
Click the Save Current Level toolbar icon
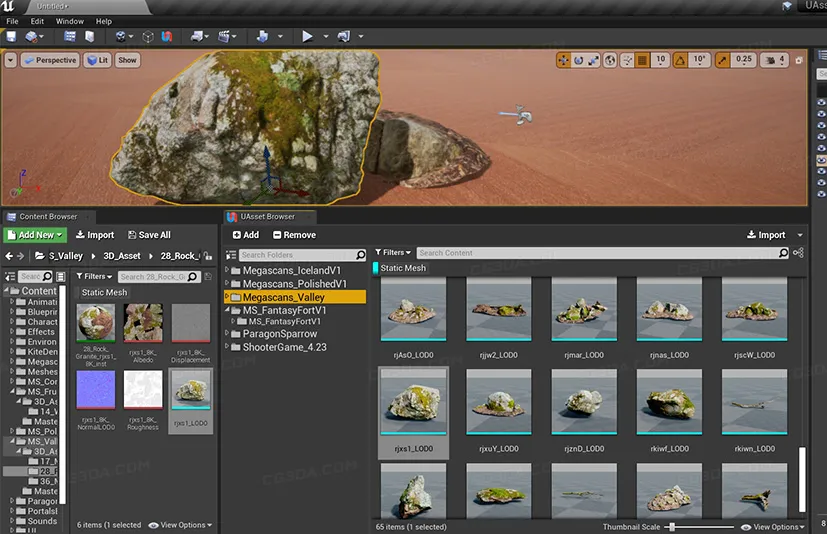click(11, 36)
